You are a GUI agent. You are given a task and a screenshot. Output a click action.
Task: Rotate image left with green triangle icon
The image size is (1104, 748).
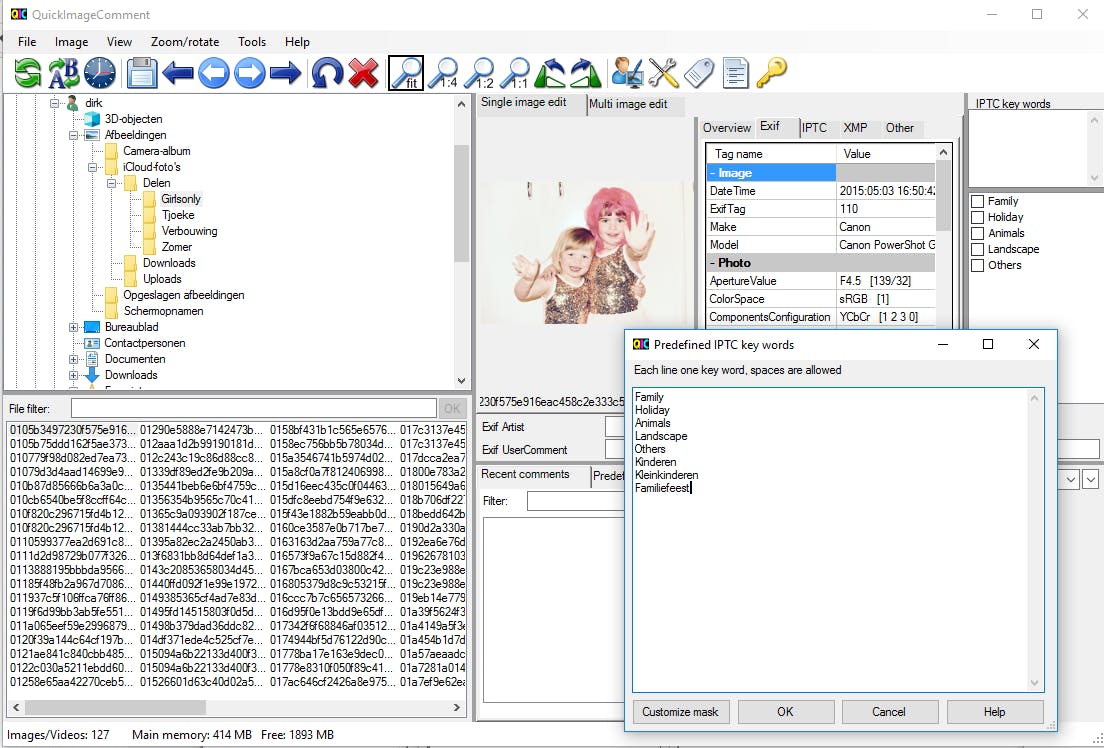550,73
